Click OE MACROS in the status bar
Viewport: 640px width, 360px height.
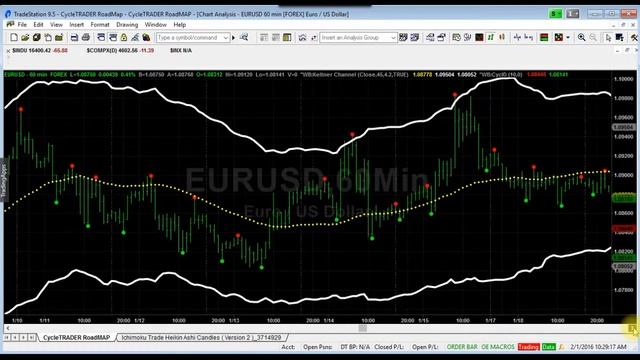coord(498,347)
